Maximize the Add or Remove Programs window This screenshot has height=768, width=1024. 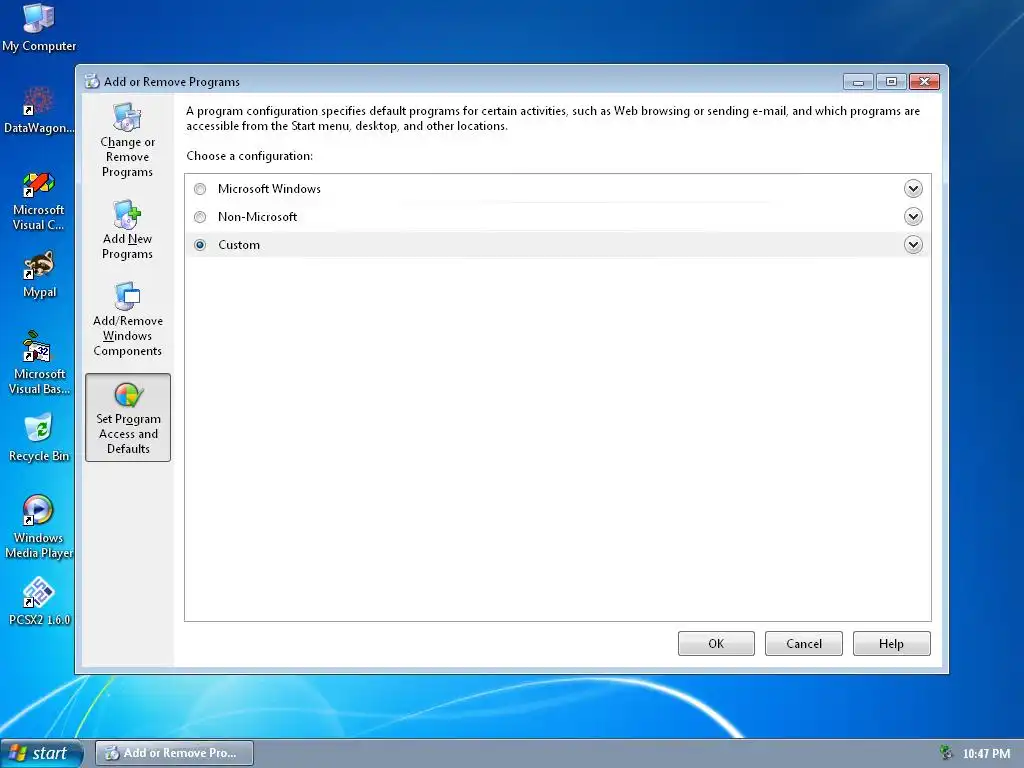pyautogui.click(x=891, y=82)
